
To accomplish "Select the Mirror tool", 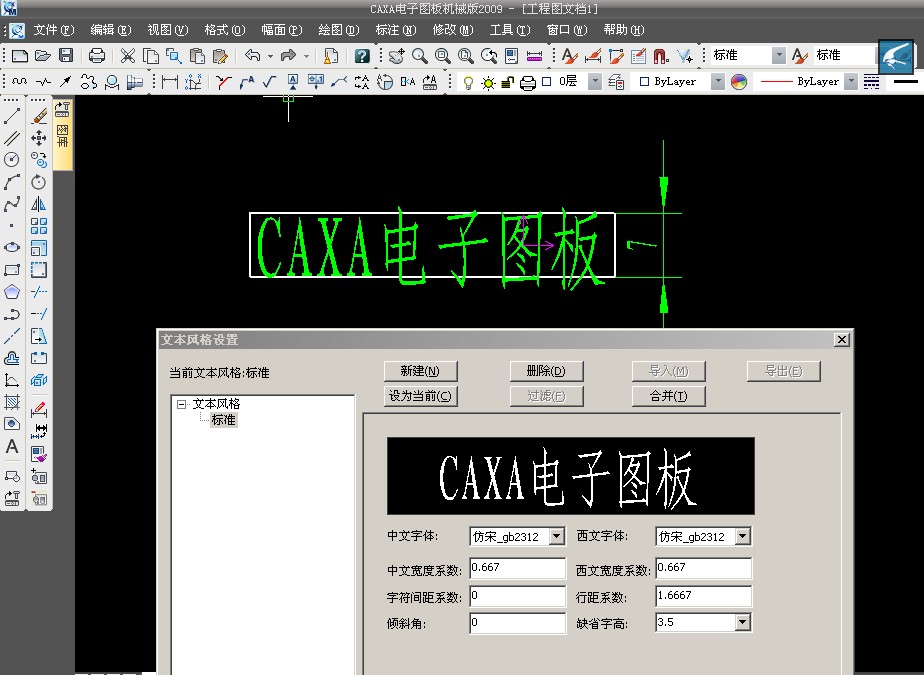I will coord(39,204).
